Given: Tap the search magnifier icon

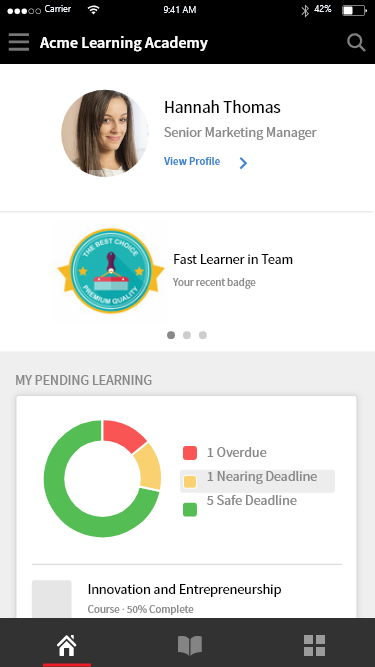Looking at the screenshot, I should click(356, 43).
